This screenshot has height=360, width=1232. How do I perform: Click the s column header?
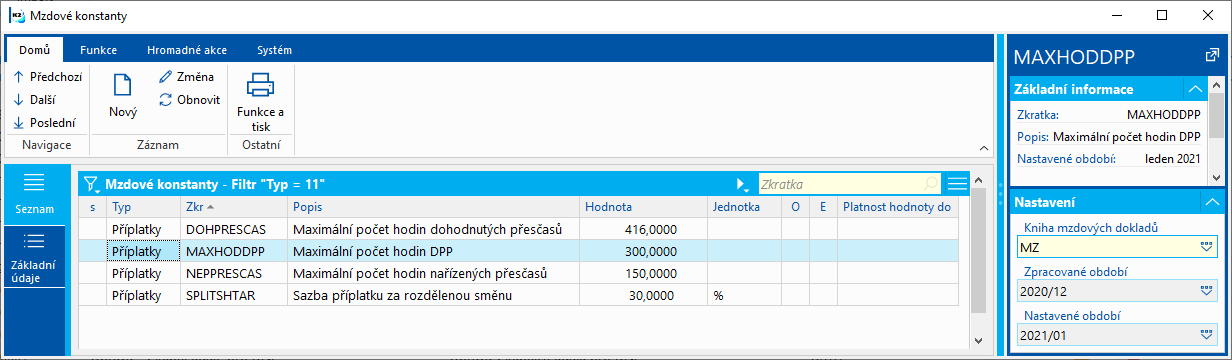[93, 207]
